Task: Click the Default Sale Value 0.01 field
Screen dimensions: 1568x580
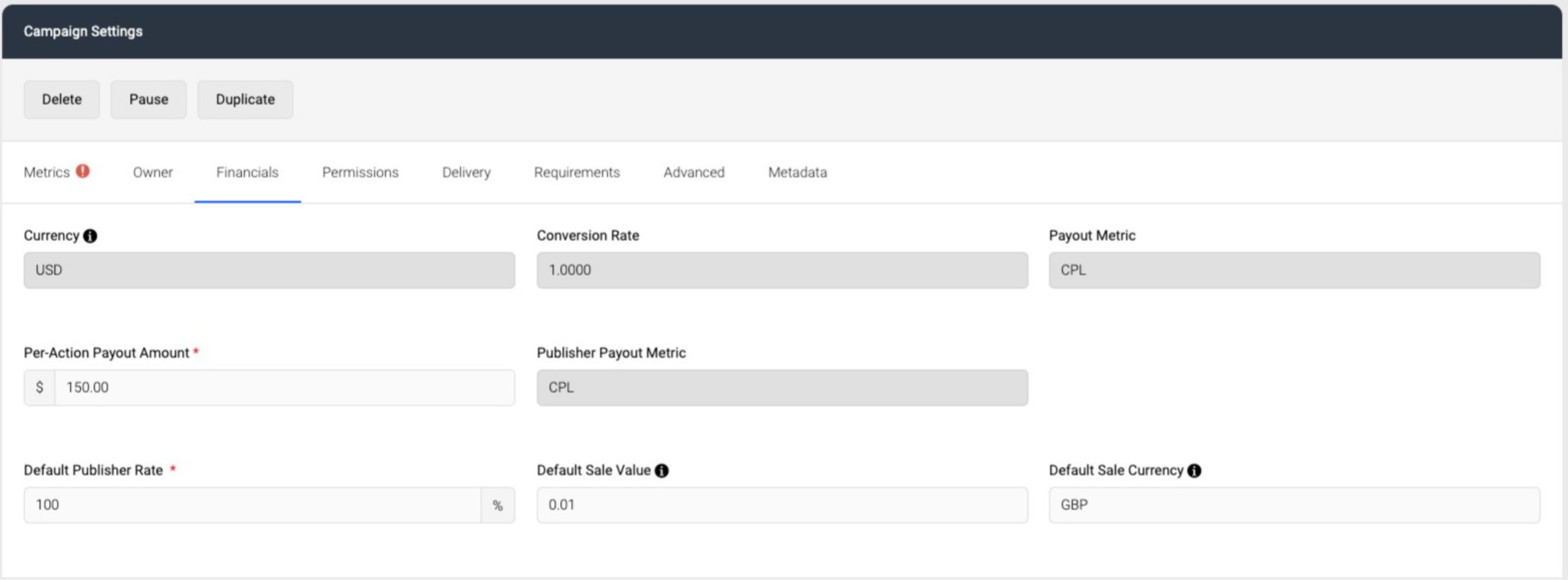Action: click(x=782, y=505)
